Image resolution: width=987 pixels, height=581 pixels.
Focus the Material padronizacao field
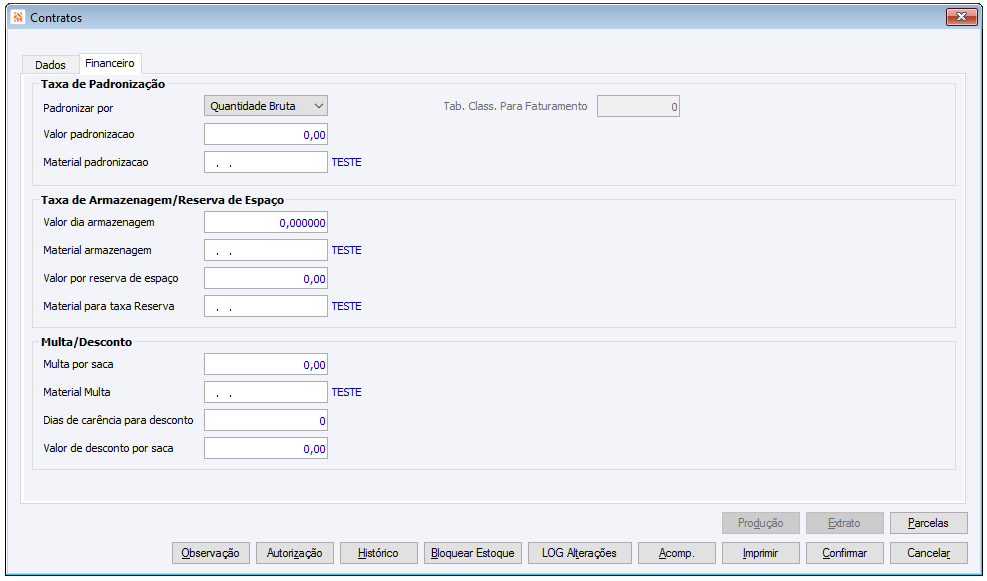point(266,162)
